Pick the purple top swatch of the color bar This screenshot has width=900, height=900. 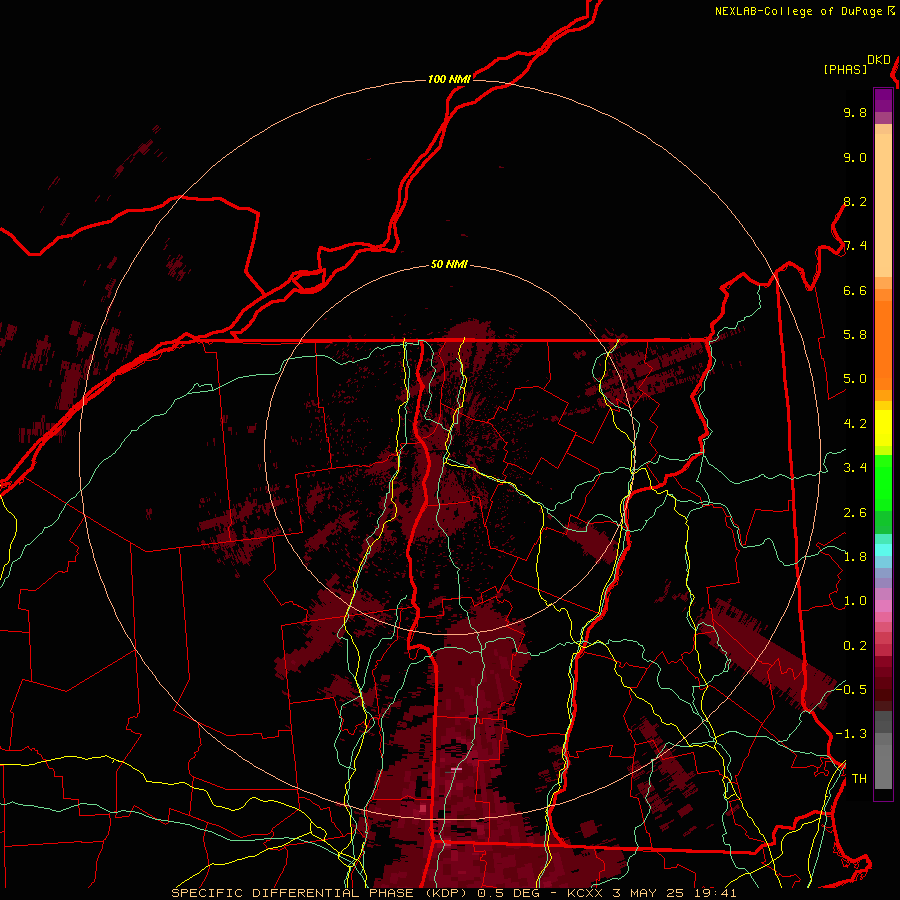tap(883, 101)
